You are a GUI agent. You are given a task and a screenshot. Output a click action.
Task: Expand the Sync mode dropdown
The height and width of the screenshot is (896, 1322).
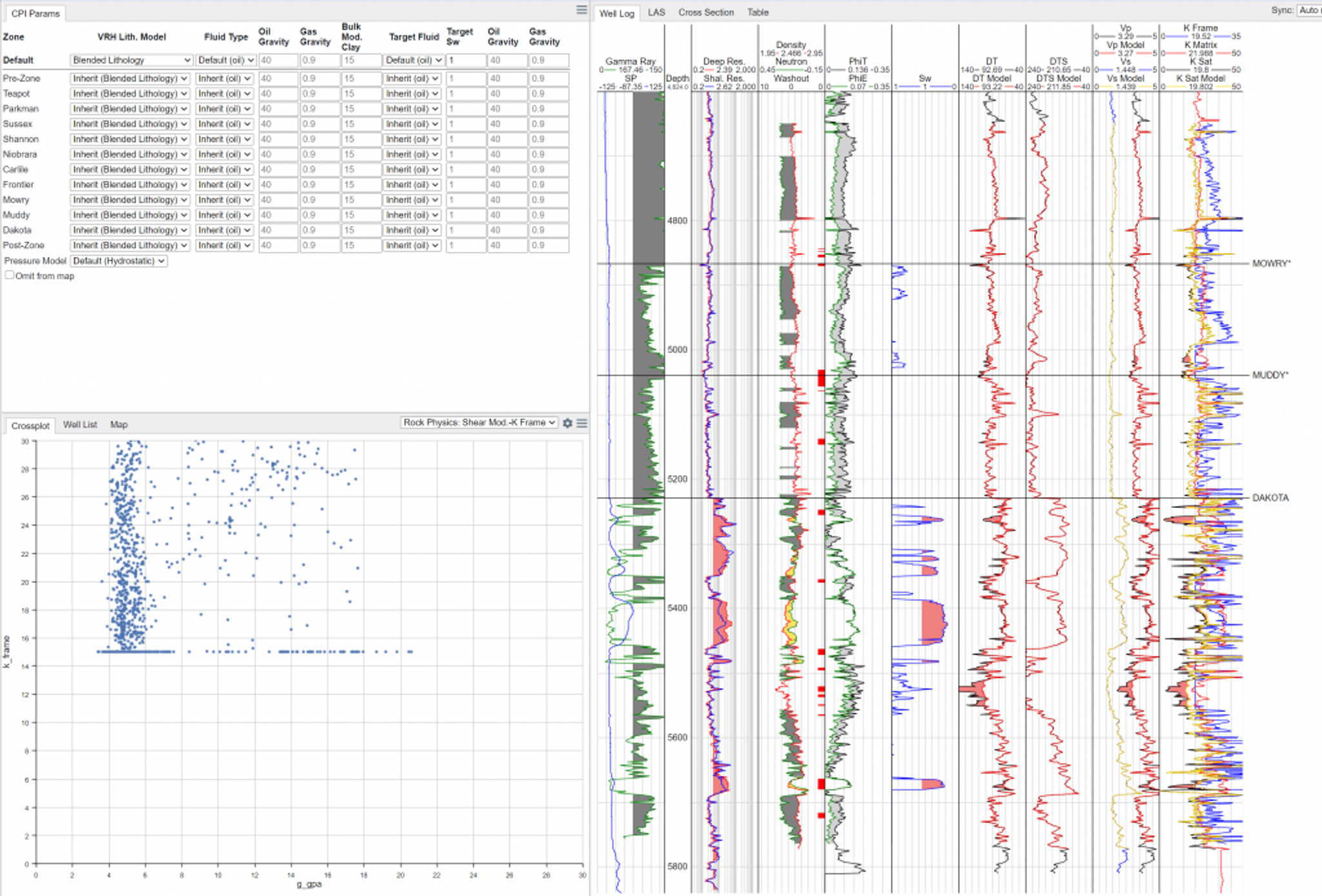pos(1309,10)
